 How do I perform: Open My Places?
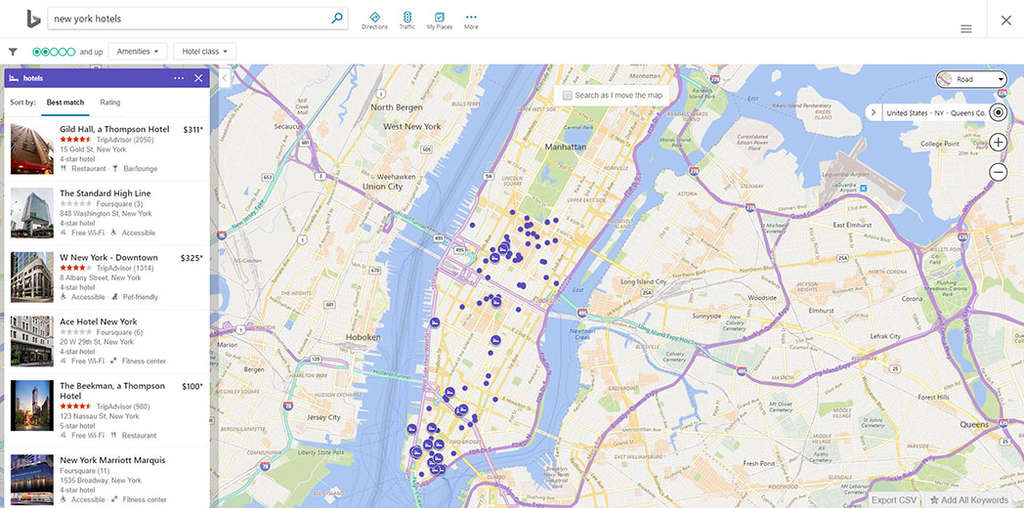pos(439,20)
